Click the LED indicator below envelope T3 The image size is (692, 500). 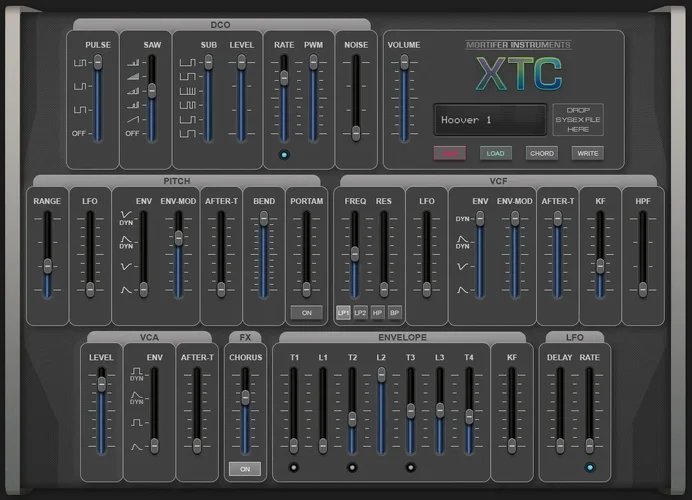click(x=410, y=467)
